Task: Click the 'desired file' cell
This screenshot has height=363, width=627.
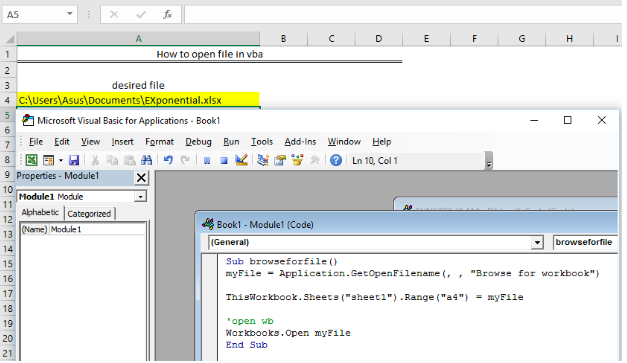Action: coord(138,85)
